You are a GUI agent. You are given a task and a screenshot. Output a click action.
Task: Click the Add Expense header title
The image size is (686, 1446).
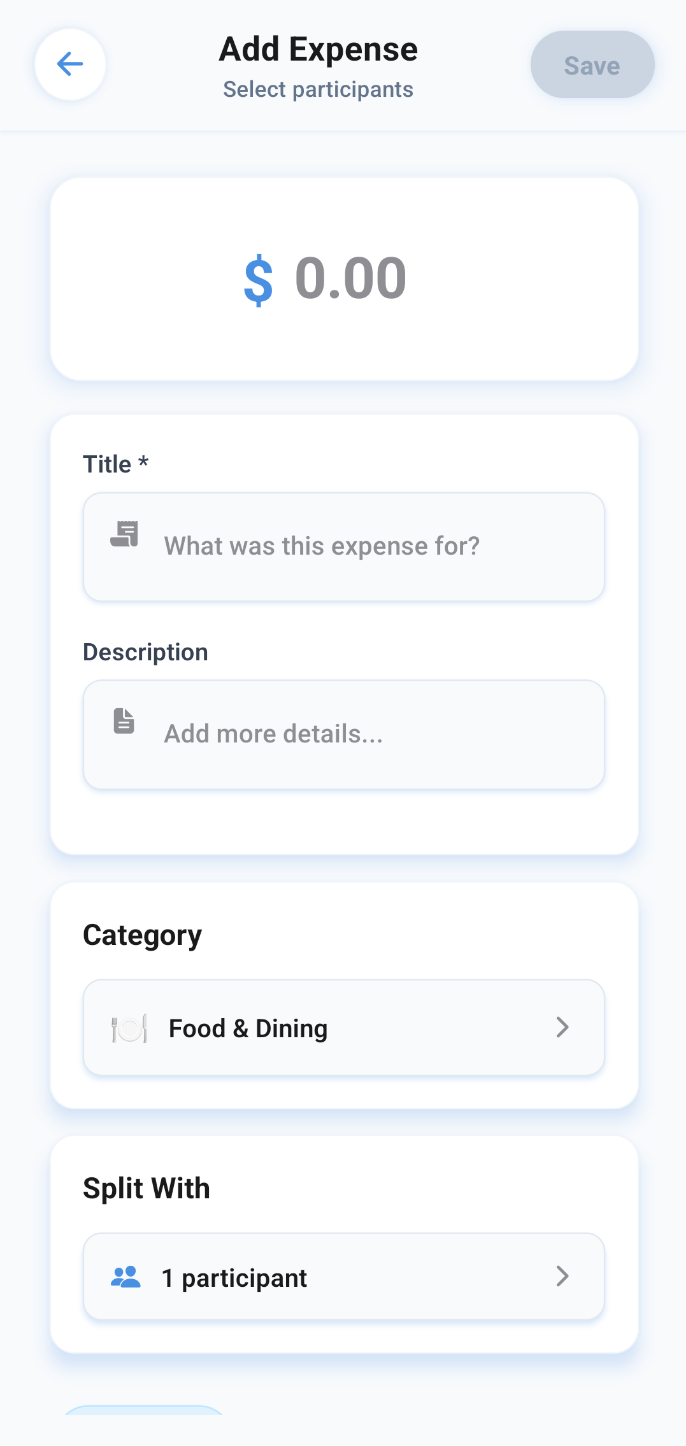click(x=318, y=48)
